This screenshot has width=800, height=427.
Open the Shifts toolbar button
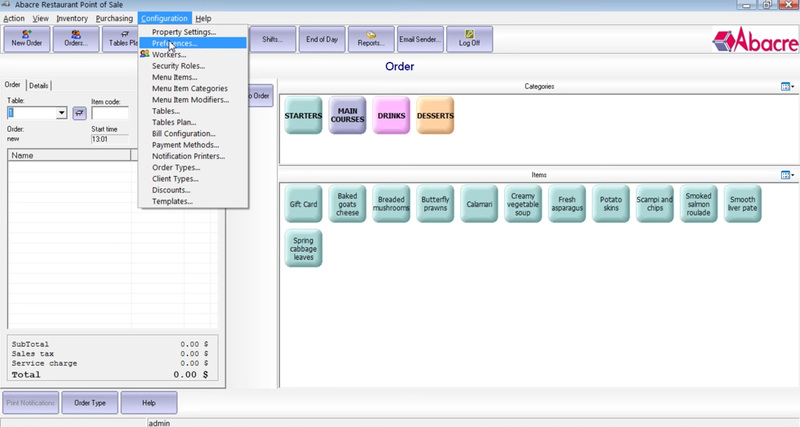point(272,39)
